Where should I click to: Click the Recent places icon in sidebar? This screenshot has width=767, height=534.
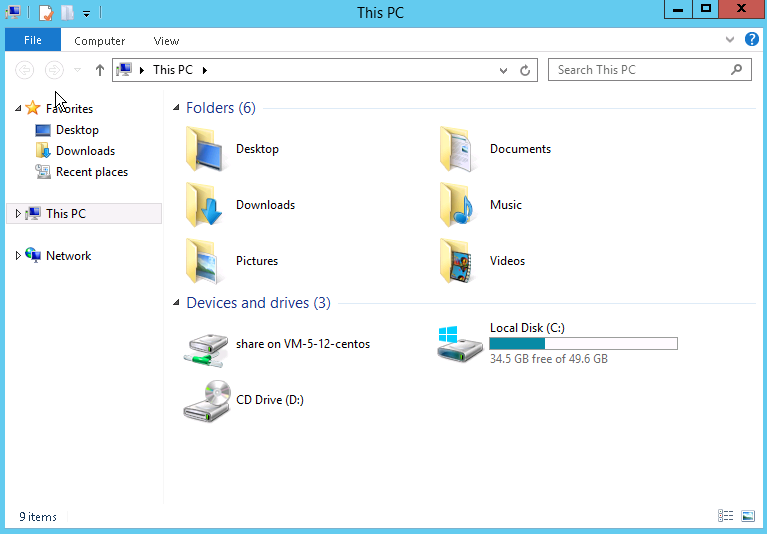click(x=43, y=172)
